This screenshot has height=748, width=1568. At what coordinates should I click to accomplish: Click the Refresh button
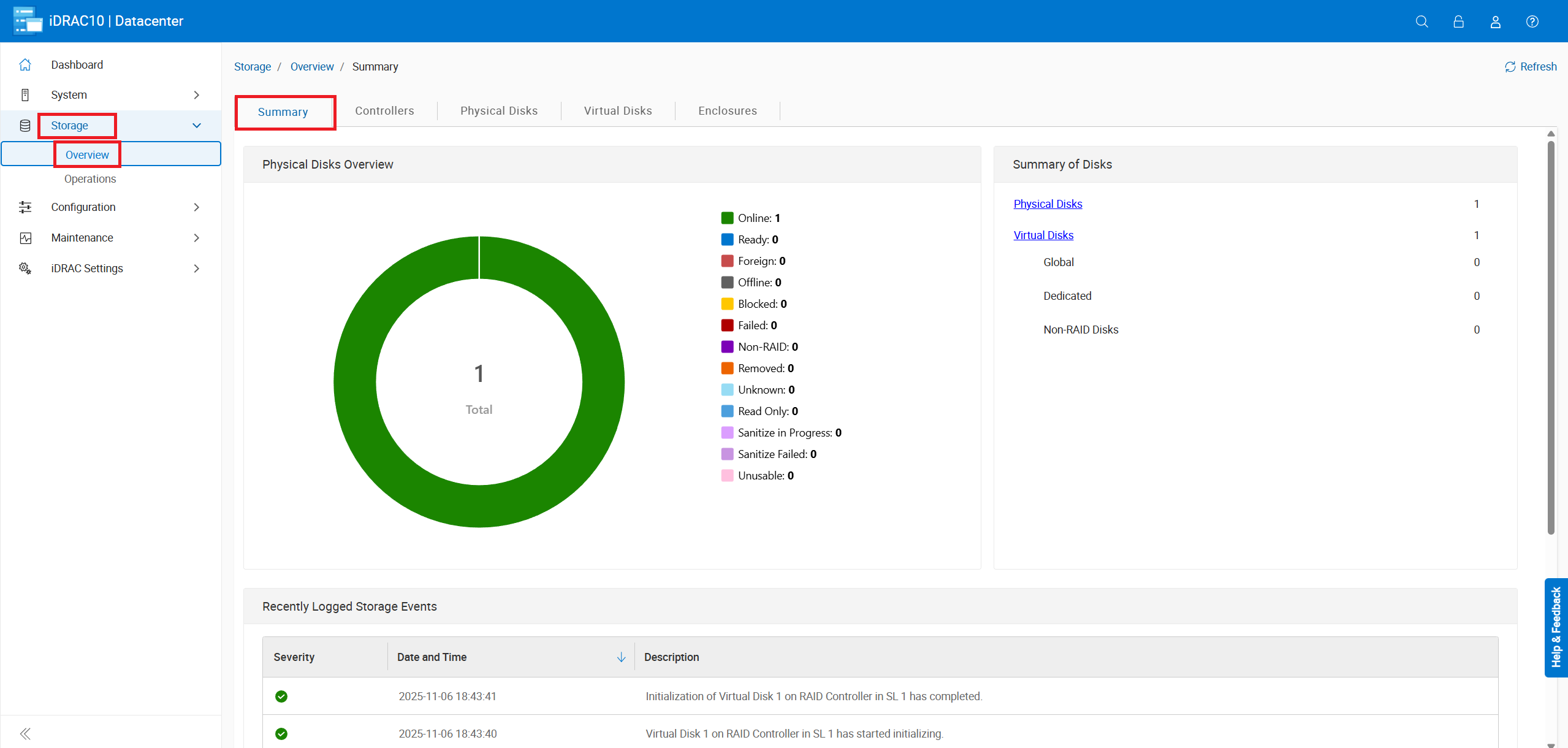click(1530, 67)
